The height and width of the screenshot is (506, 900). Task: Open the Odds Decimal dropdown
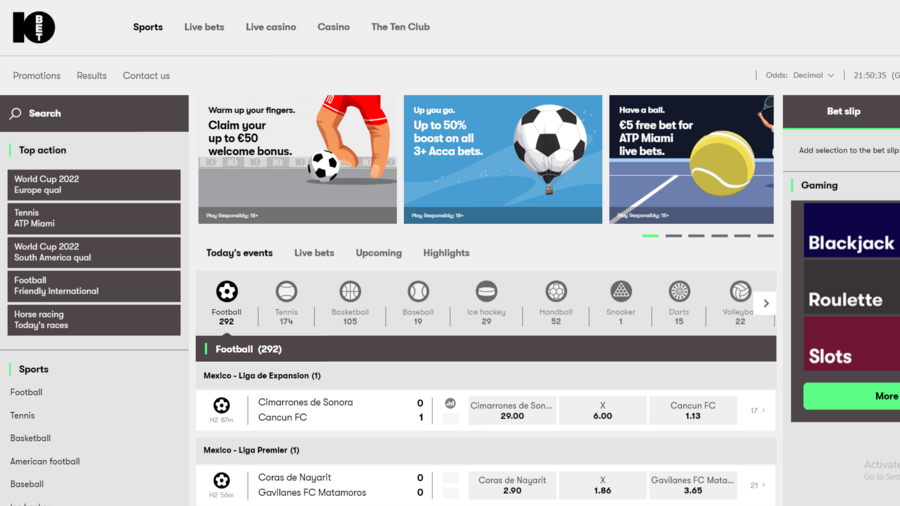tap(800, 76)
